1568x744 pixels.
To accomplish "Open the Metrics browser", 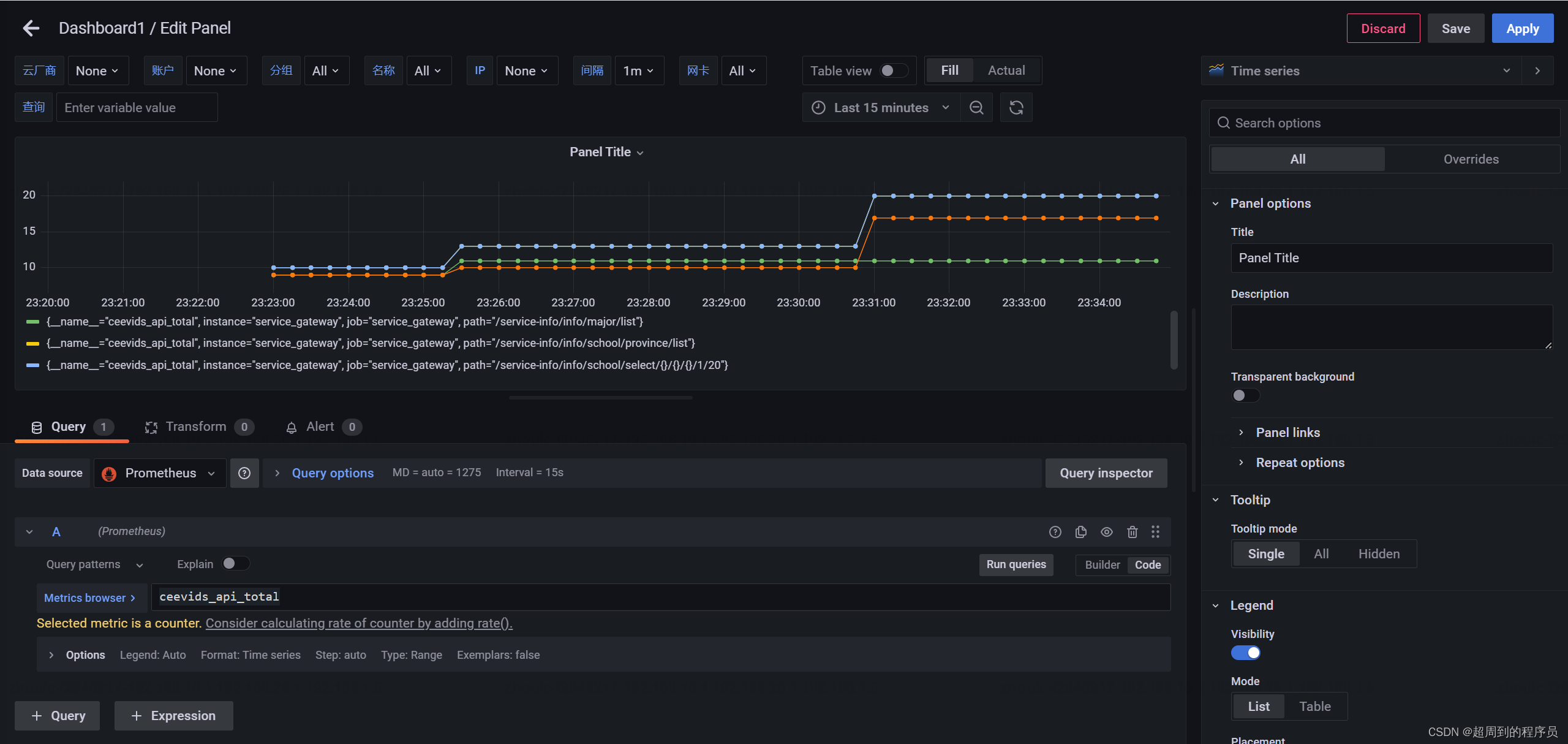I will pyautogui.click(x=92, y=598).
